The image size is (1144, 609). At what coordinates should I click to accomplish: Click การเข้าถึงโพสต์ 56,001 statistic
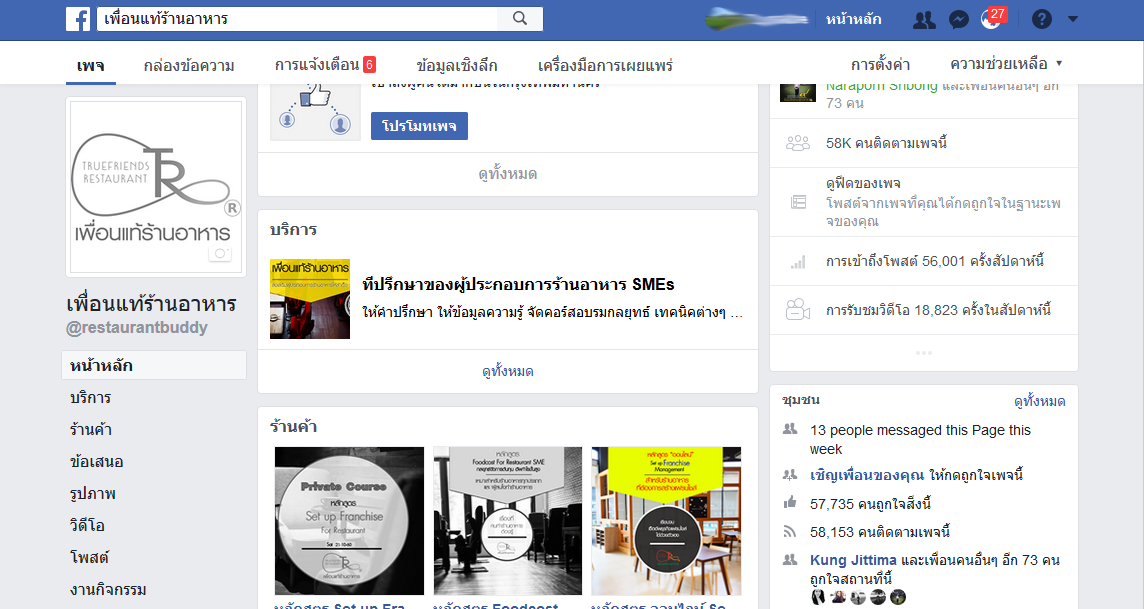[x=935, y=261]
